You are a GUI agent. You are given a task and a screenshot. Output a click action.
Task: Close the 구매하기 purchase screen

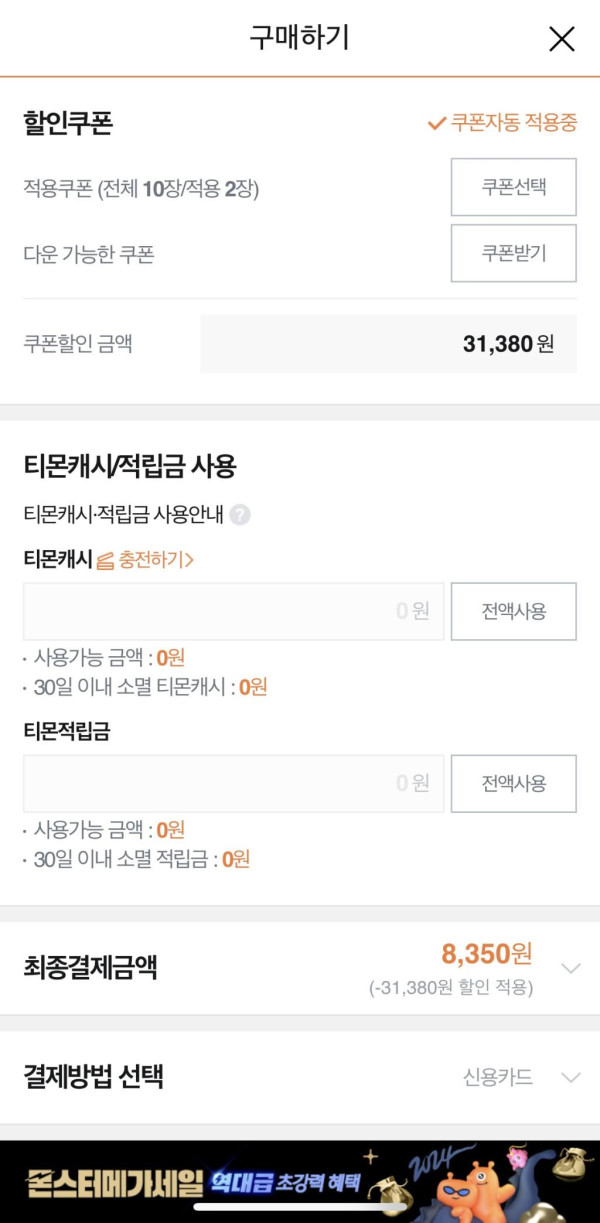coord(562,39)
